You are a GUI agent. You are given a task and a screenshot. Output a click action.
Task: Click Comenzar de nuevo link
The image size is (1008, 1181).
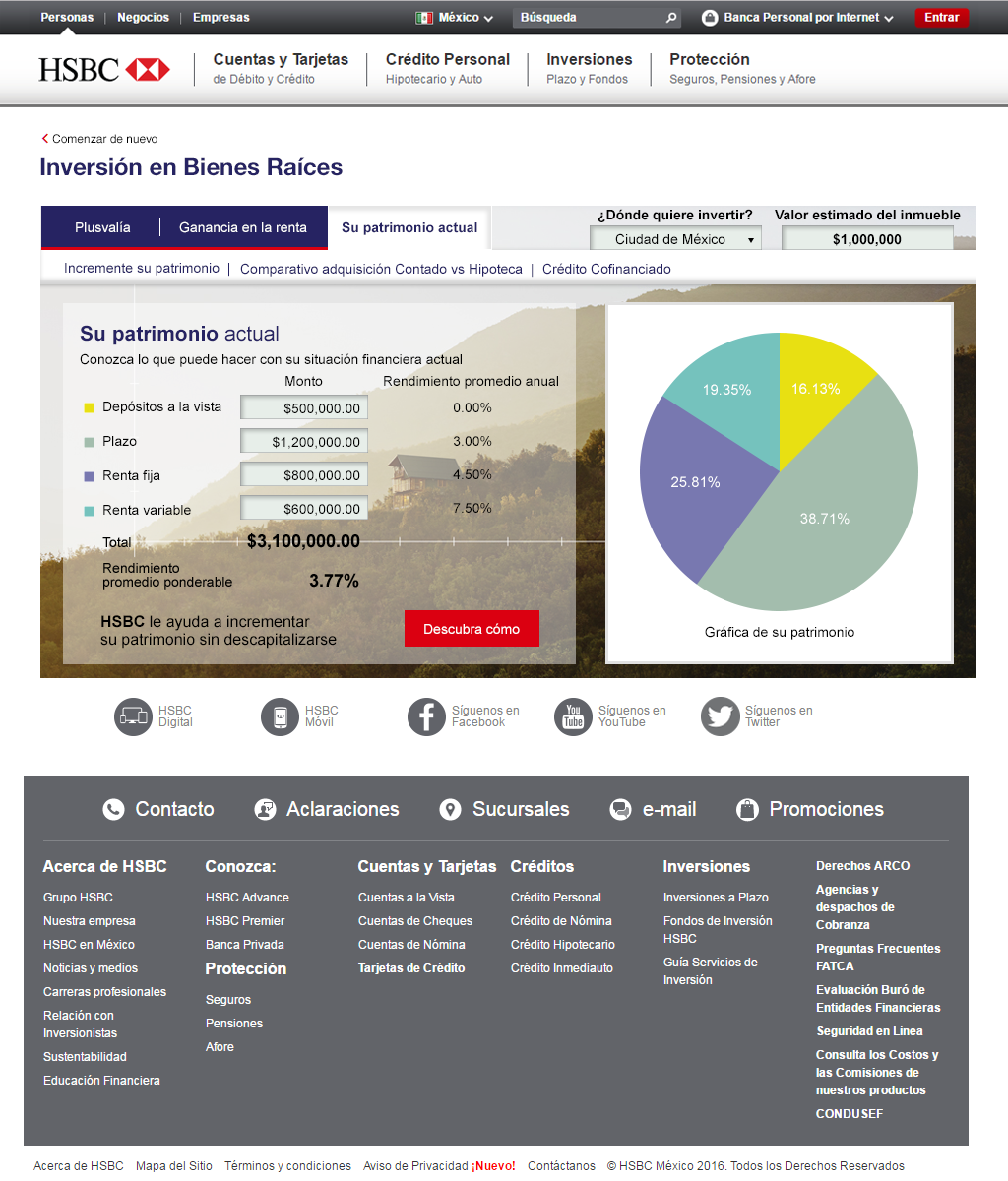(x=104, y=139)
